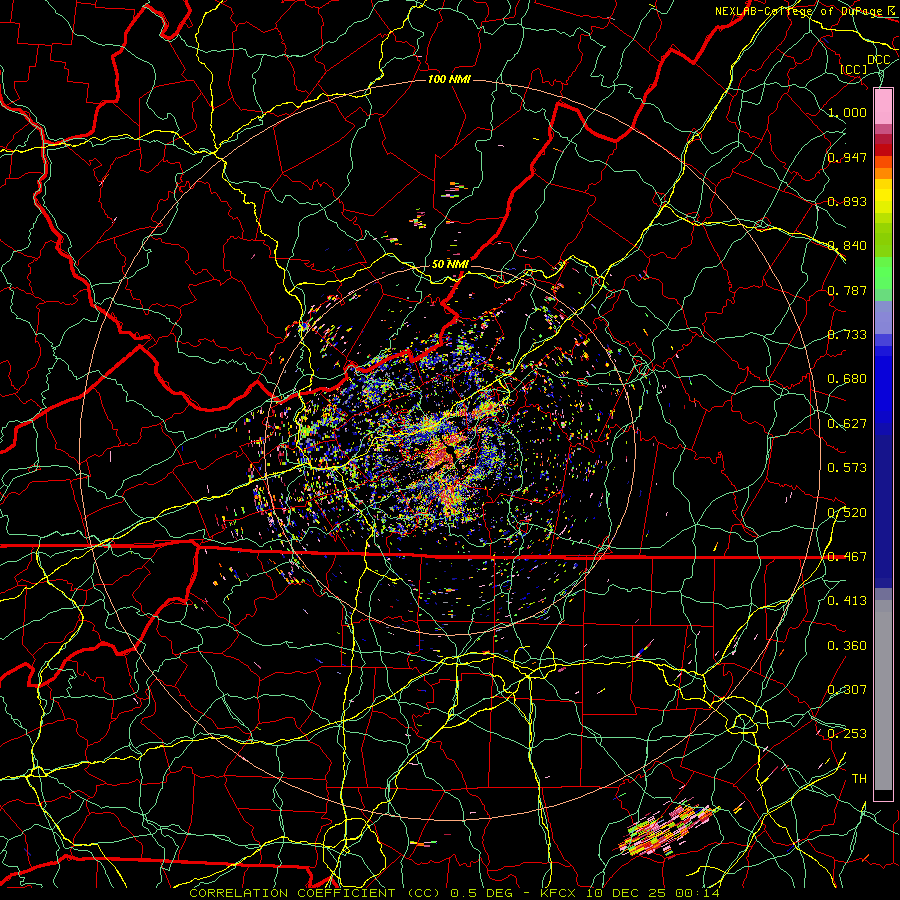Click the 0.520 scale value
The image size is (900, 900).
(847, 513)
